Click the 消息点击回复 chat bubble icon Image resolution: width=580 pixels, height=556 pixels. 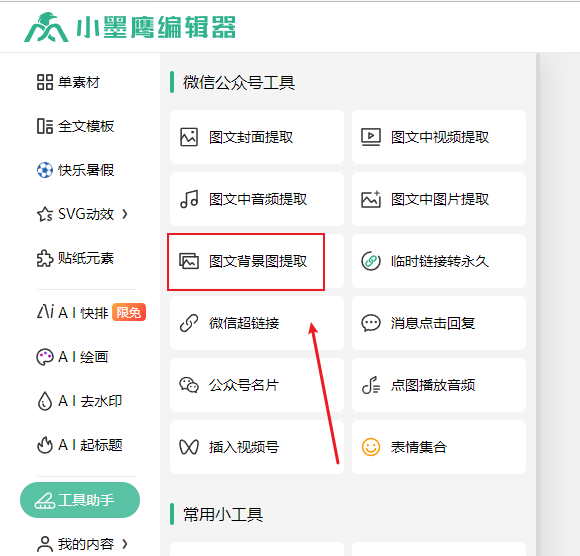click(371, 323)
